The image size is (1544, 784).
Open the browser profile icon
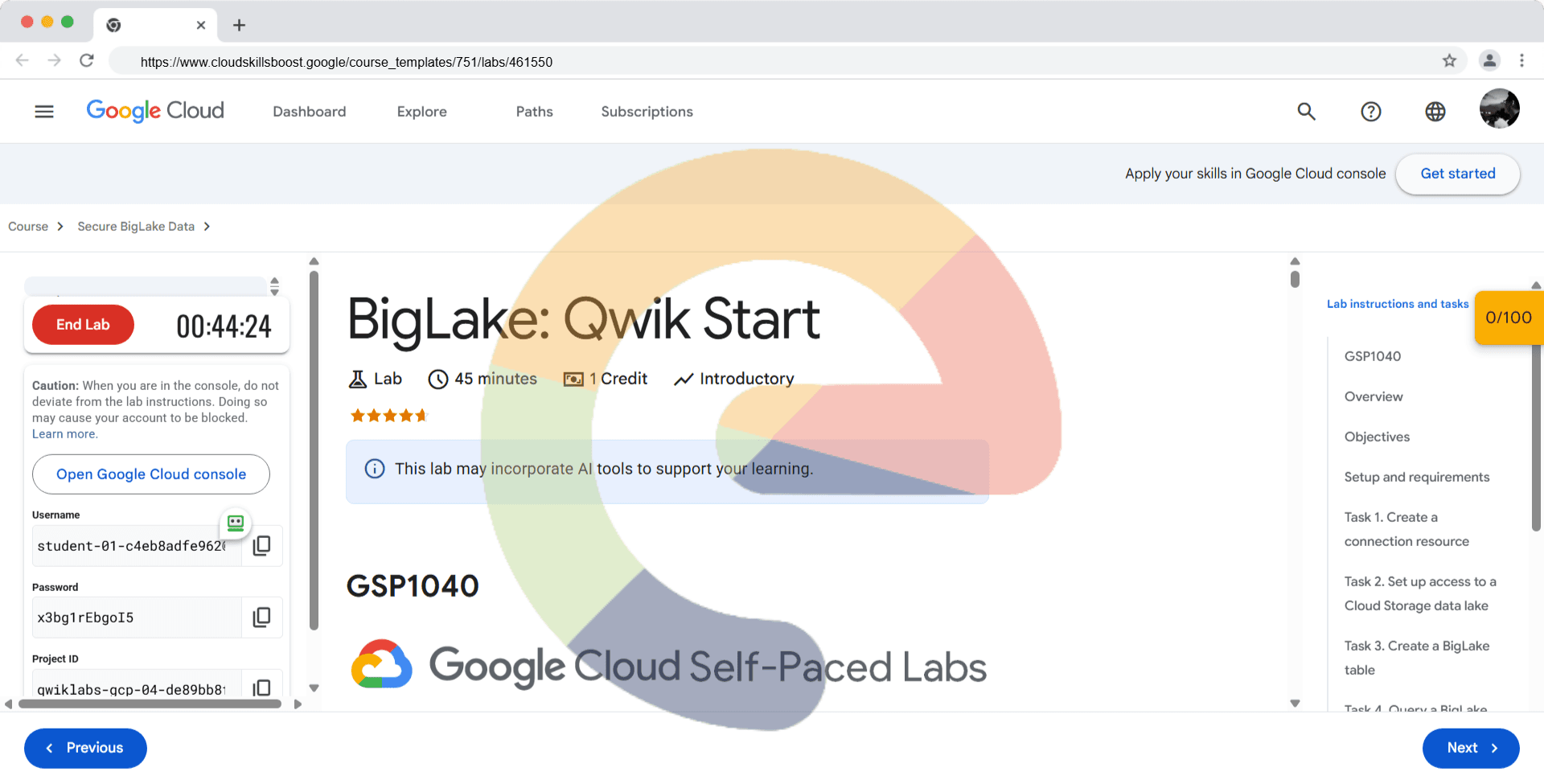1489,60
